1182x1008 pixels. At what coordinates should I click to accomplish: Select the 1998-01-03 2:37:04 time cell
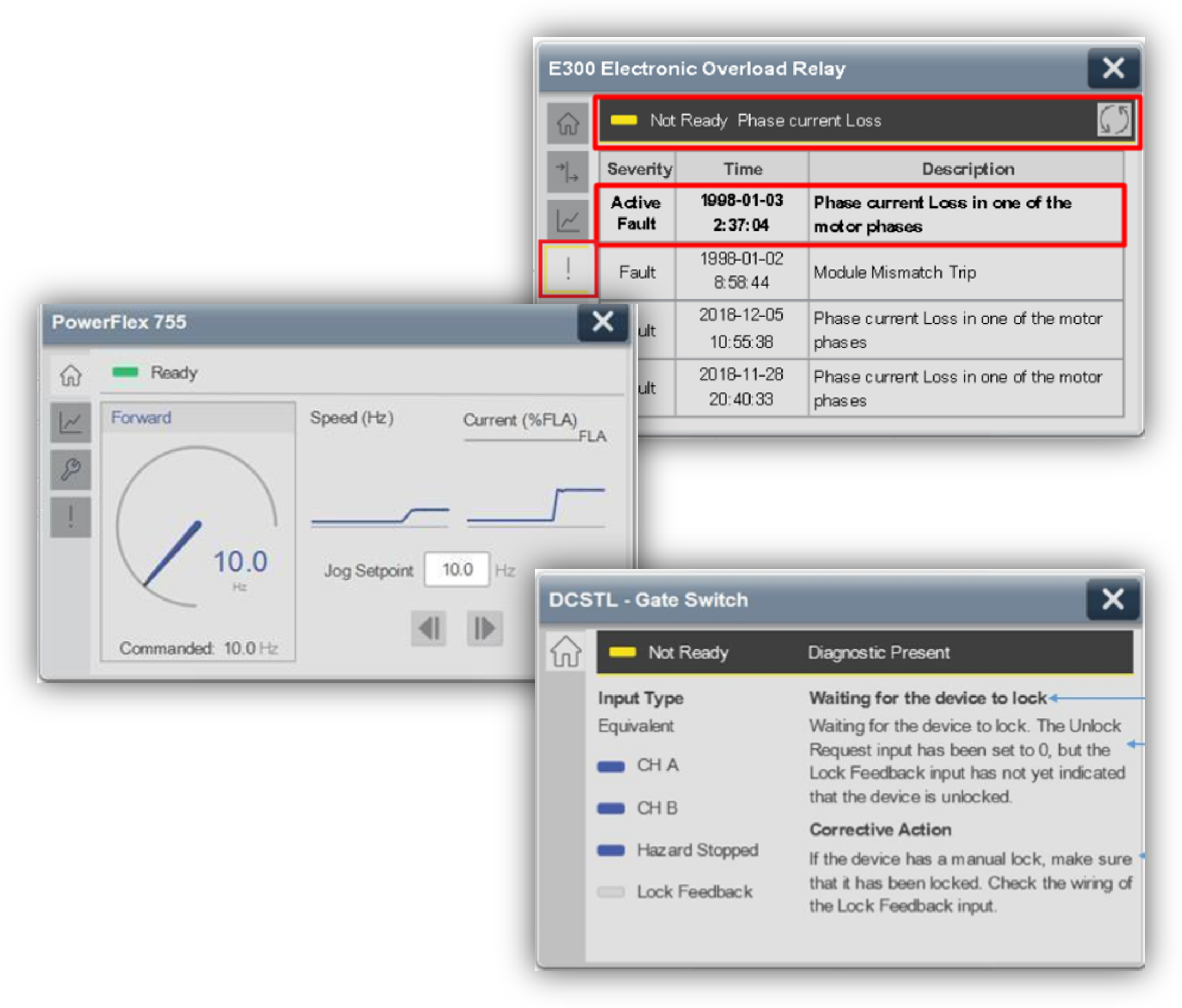tap(742, 214)
